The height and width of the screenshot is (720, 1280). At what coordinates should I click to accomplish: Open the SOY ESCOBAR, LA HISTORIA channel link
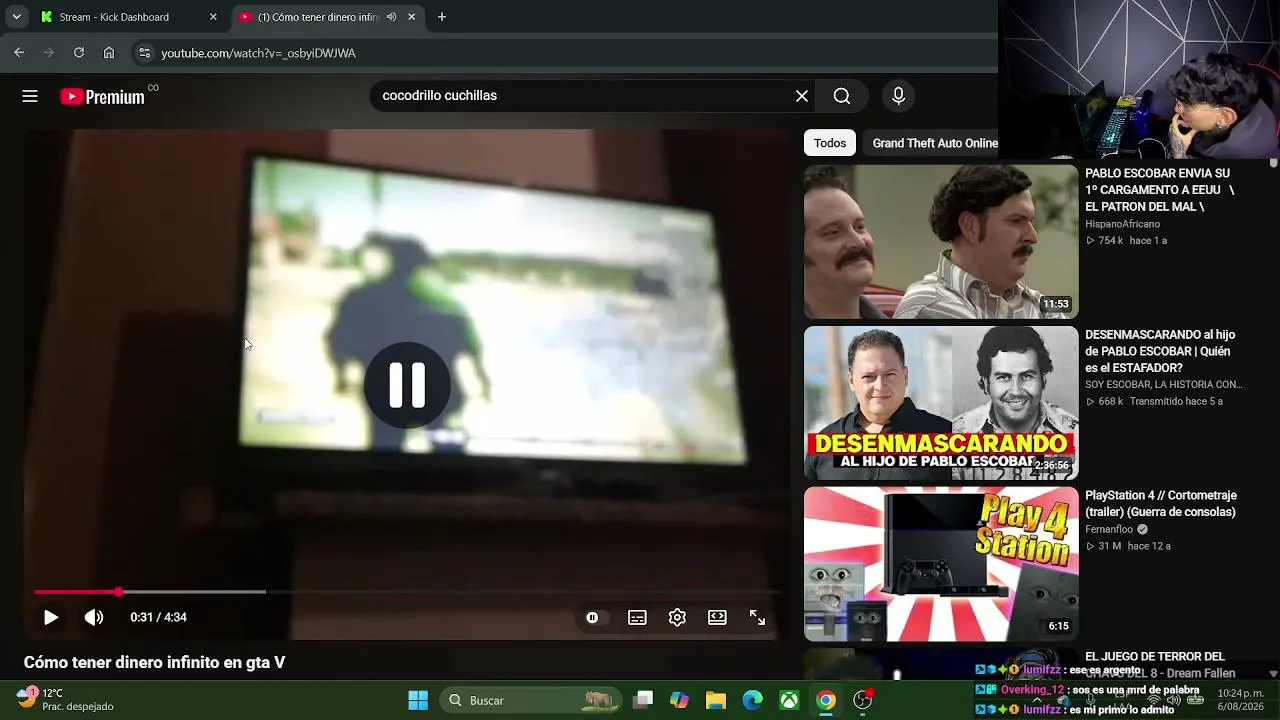click(x=1164, y=385)
